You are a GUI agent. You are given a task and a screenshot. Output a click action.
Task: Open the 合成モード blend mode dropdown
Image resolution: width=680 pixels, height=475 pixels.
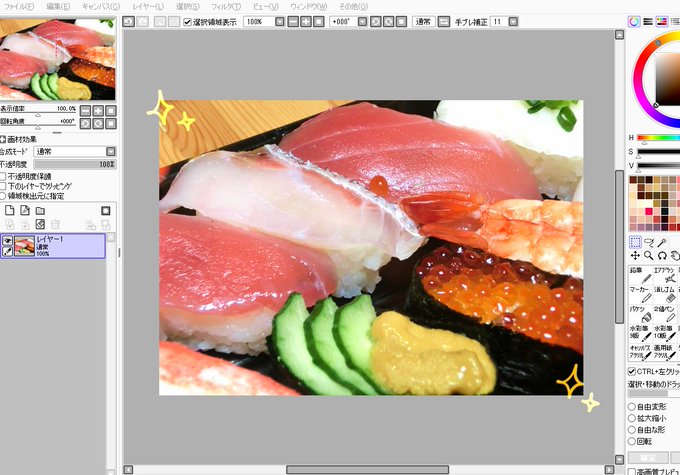coord(111,151)
